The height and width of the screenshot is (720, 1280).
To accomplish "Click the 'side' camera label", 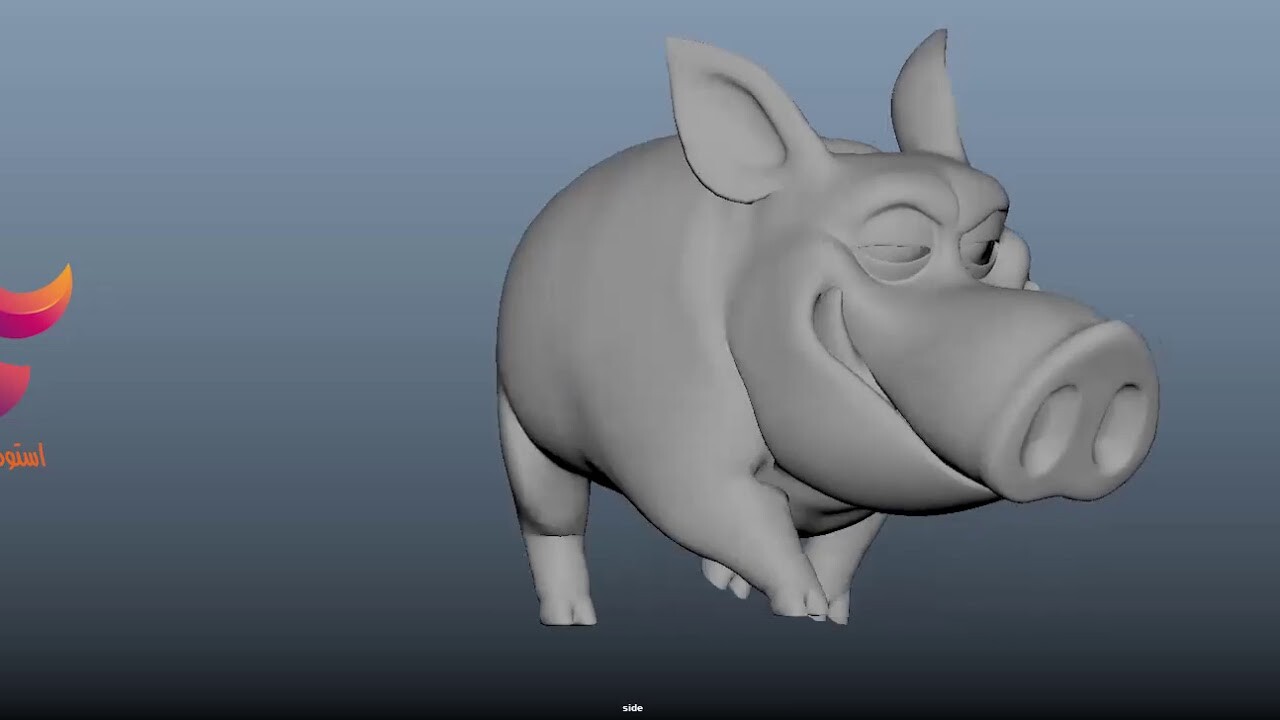I will (x=632, y=707).
